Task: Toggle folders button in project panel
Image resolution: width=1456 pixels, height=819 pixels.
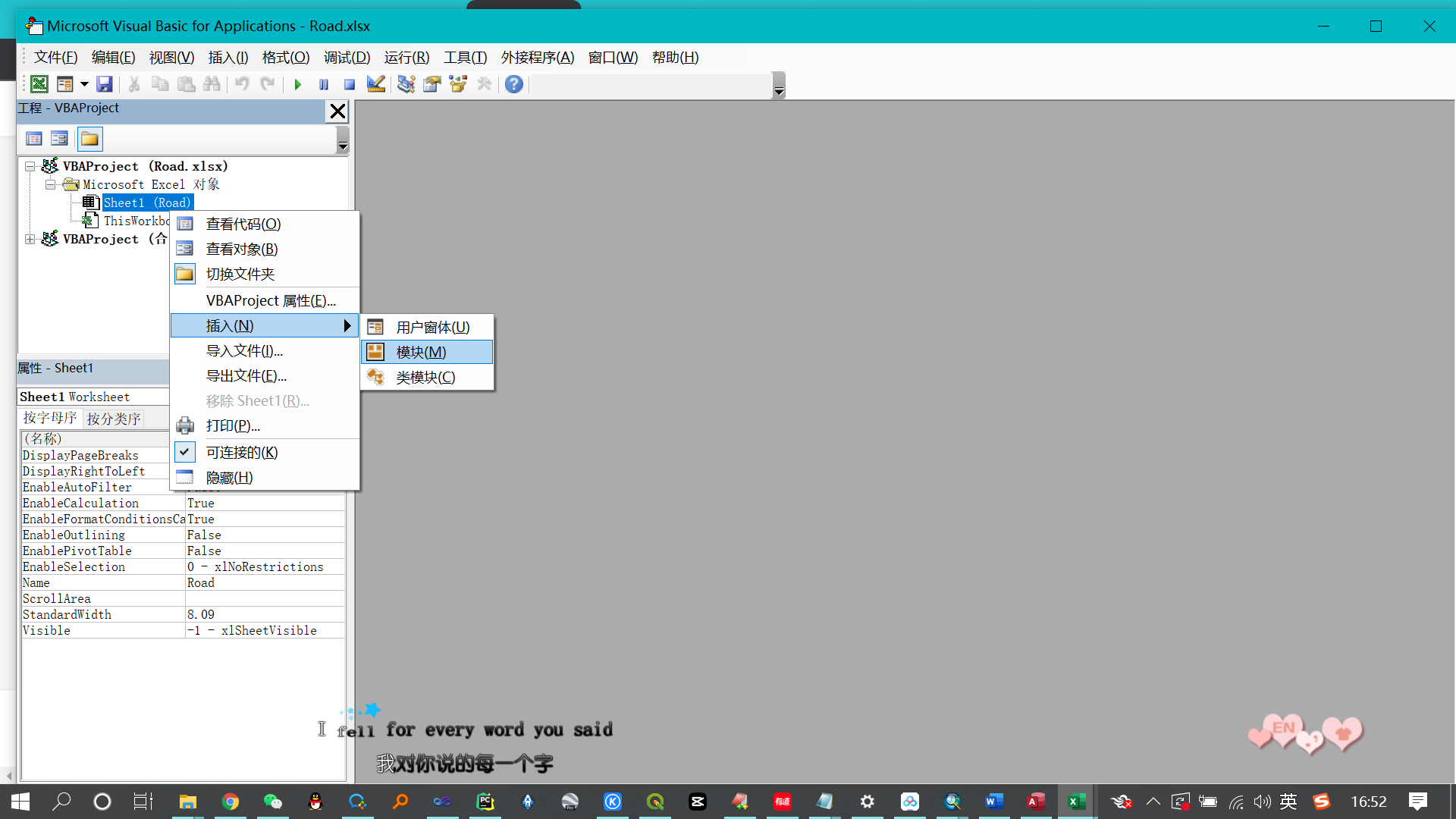Action: tap(89, 139)
